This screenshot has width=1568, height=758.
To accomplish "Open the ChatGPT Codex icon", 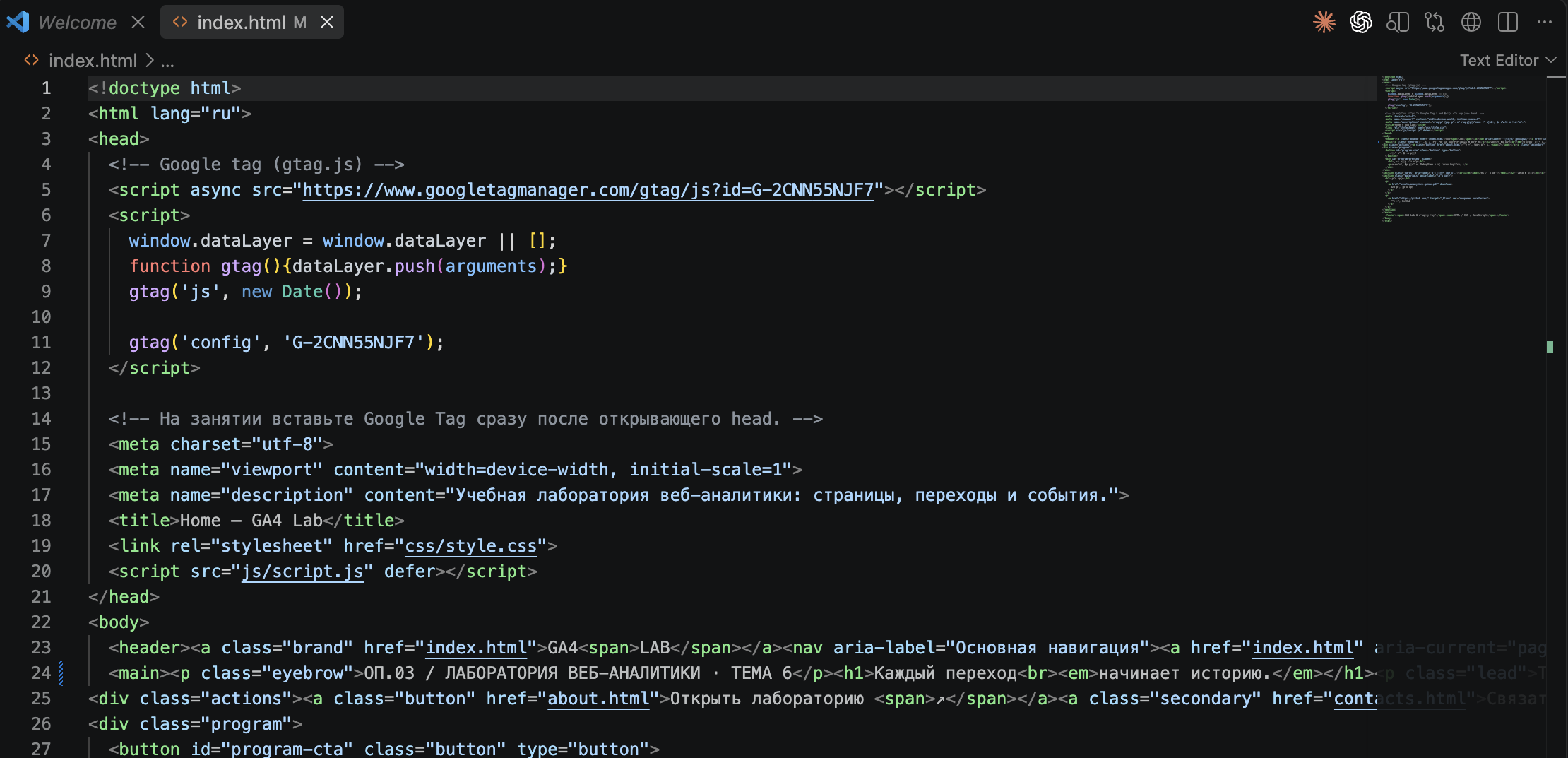I will coord(1361,22).
